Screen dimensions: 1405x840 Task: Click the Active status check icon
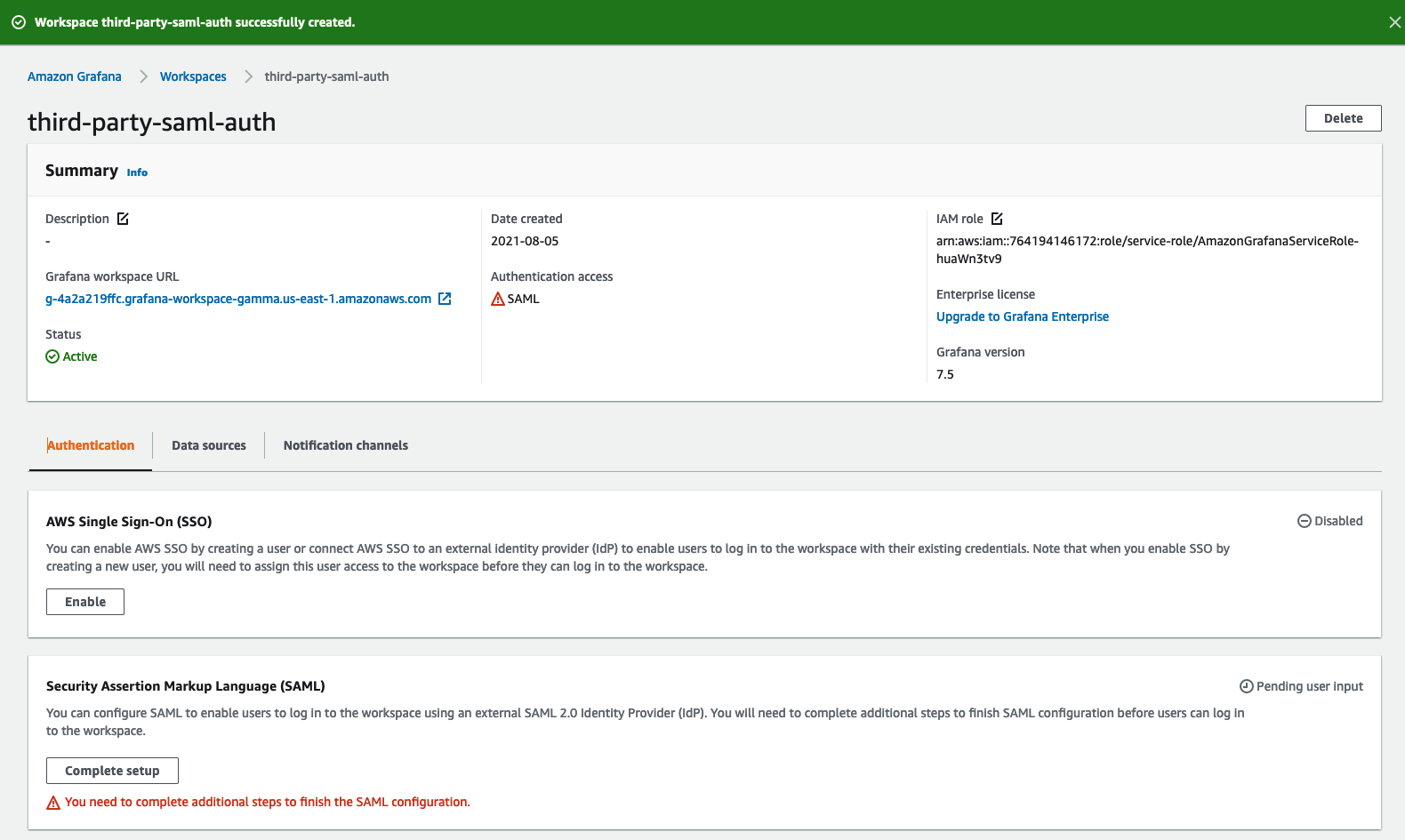(52, 356)
